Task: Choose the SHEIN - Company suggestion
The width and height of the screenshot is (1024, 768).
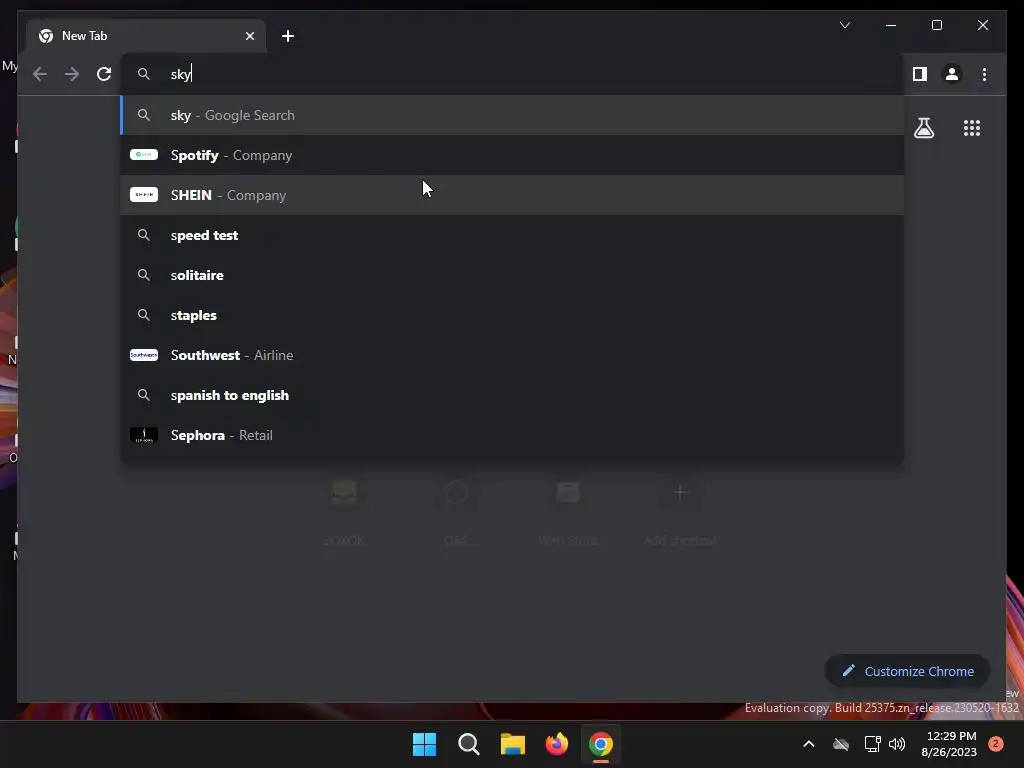Action: [513, 195]
